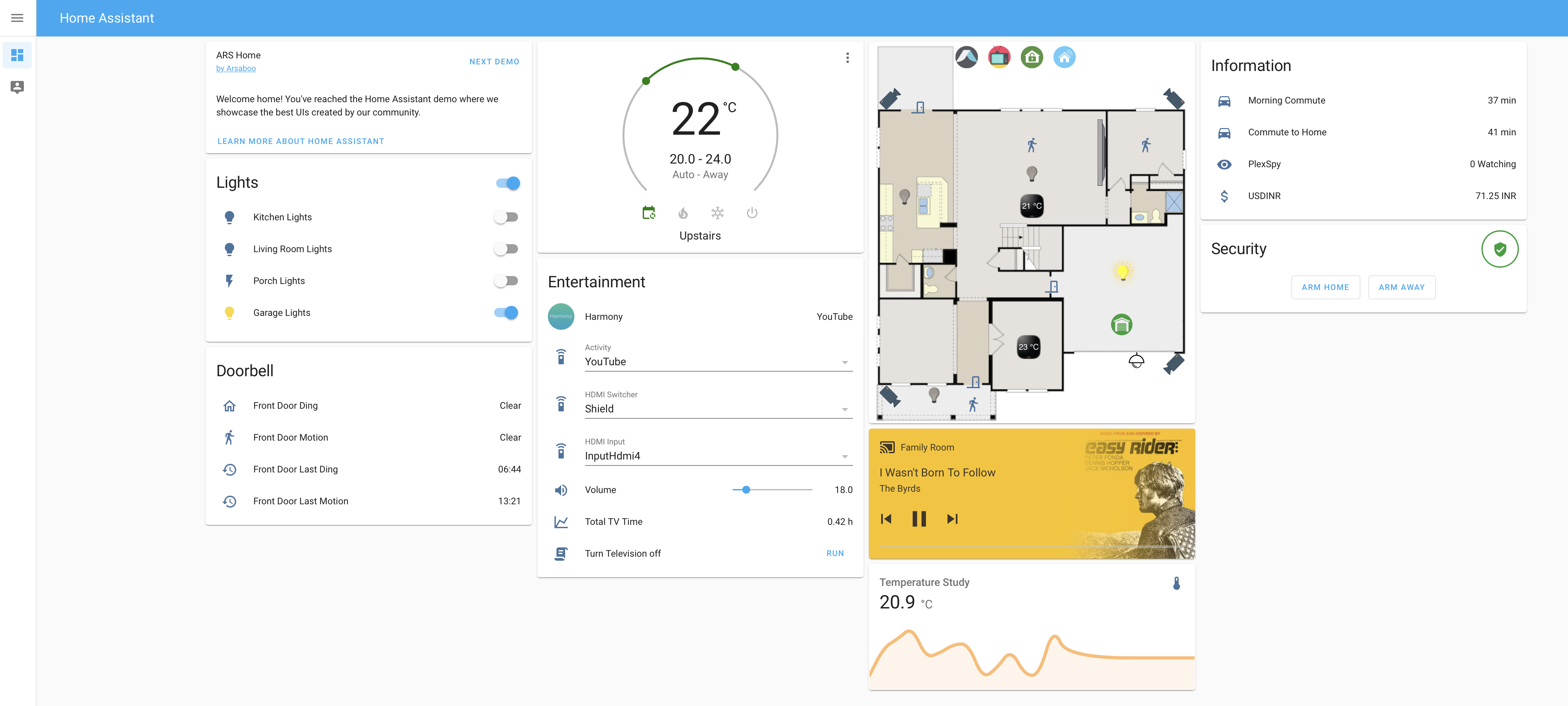
Task: Click the thermostat schedule icon
Action: [648, 213]
